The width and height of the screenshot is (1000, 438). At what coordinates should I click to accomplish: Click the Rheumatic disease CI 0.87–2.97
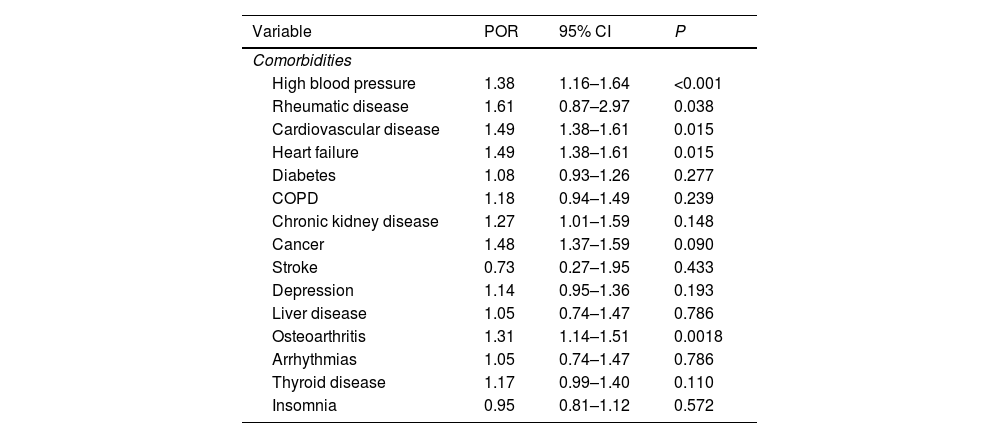click(x=594, y=106)
